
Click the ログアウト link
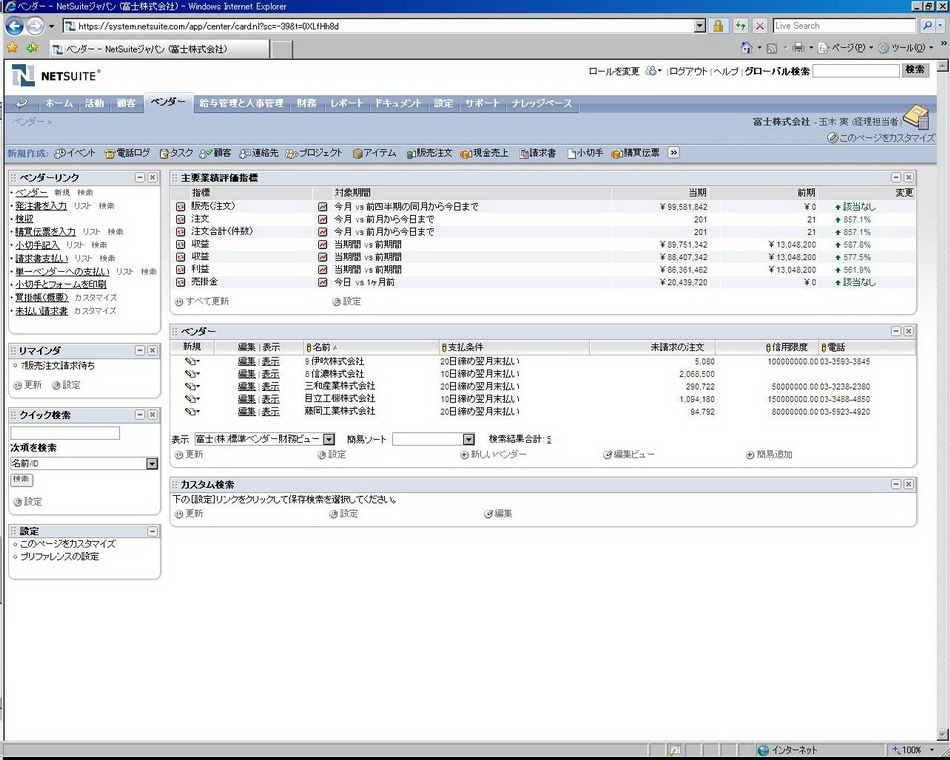coord(688,72)
